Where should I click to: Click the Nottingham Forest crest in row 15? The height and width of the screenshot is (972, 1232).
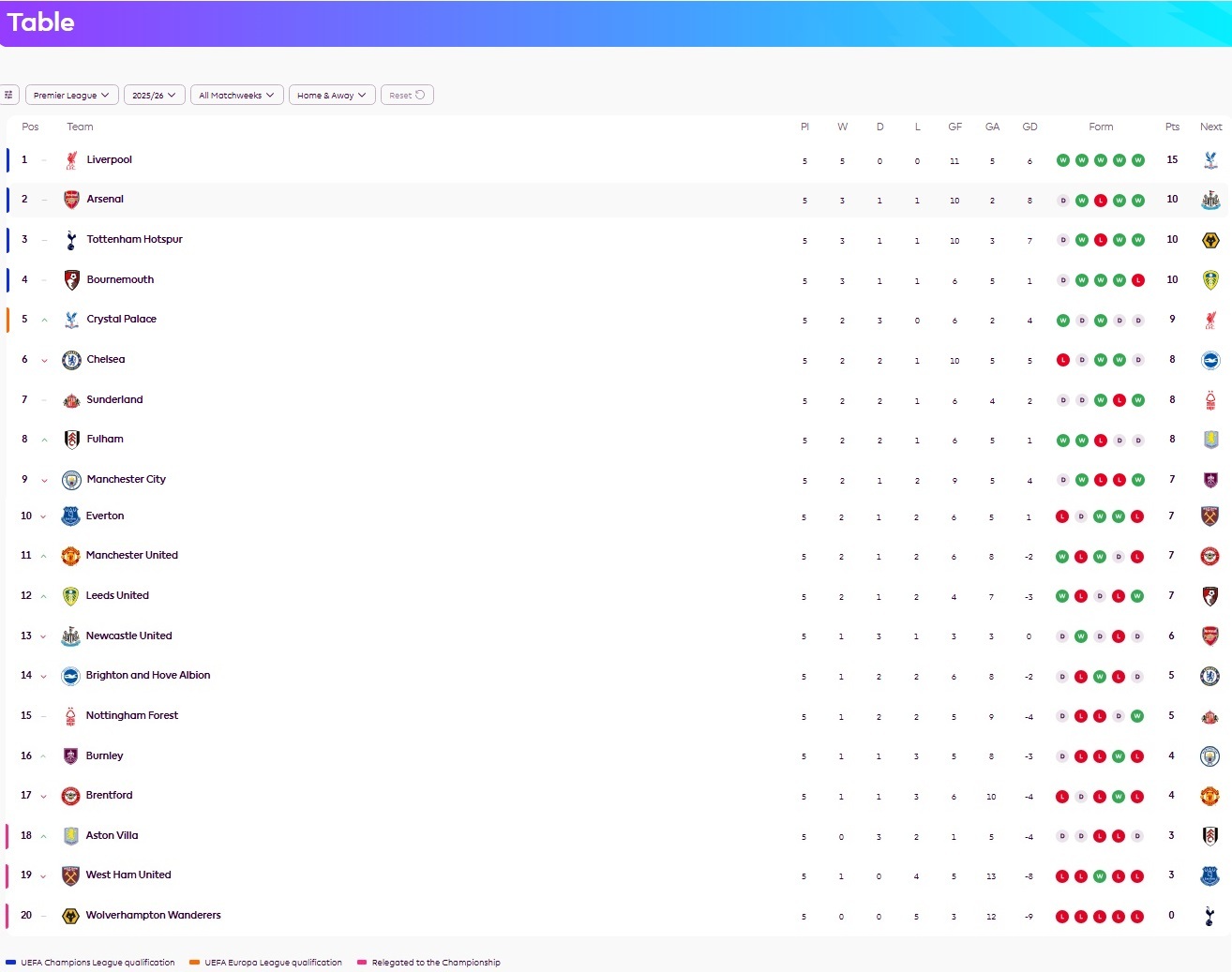(x=70, y=716)
